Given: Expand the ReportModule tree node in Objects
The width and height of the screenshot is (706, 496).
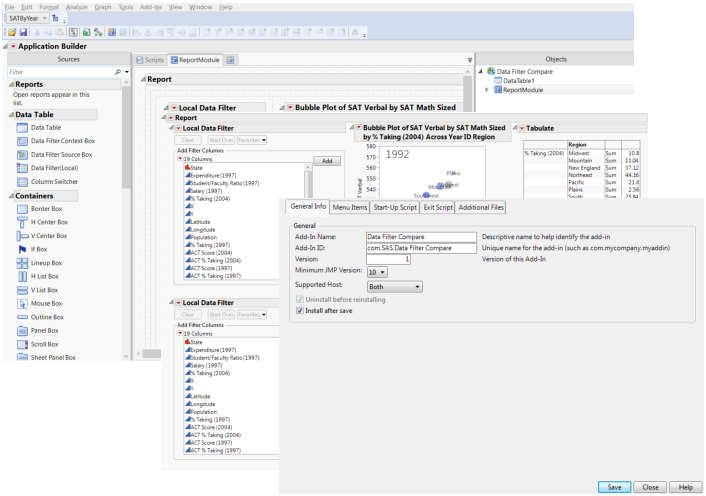Looking at the screenshot, I should point(487,89).
